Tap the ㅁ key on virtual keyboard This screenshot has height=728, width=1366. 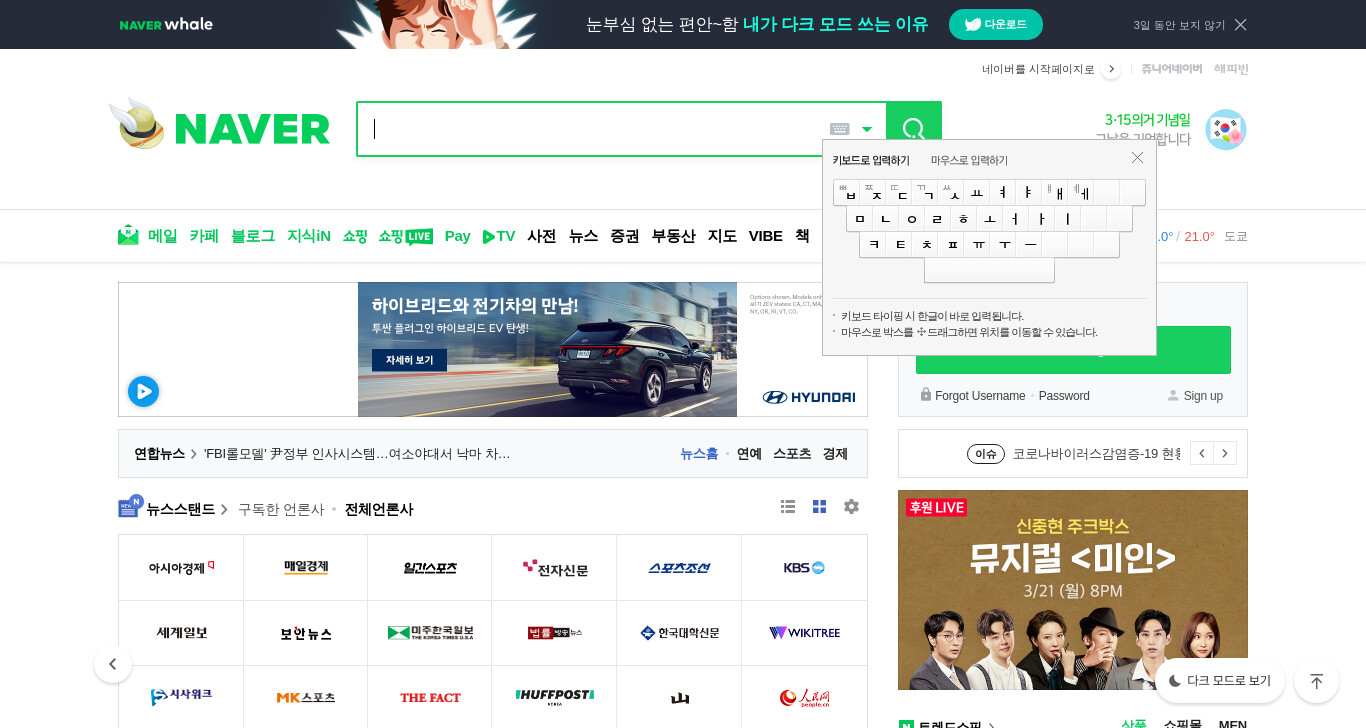click(x=860, y=218)
